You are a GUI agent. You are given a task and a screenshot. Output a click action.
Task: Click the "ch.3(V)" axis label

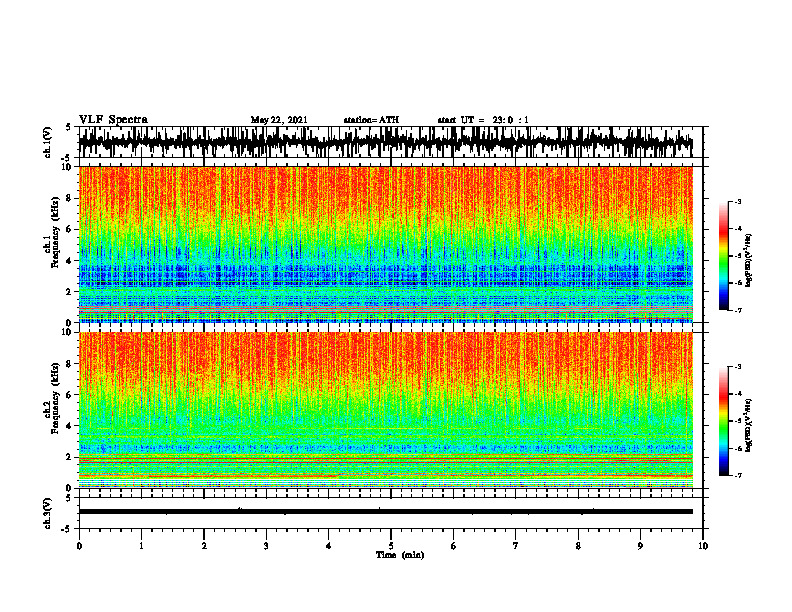(48, 513)
